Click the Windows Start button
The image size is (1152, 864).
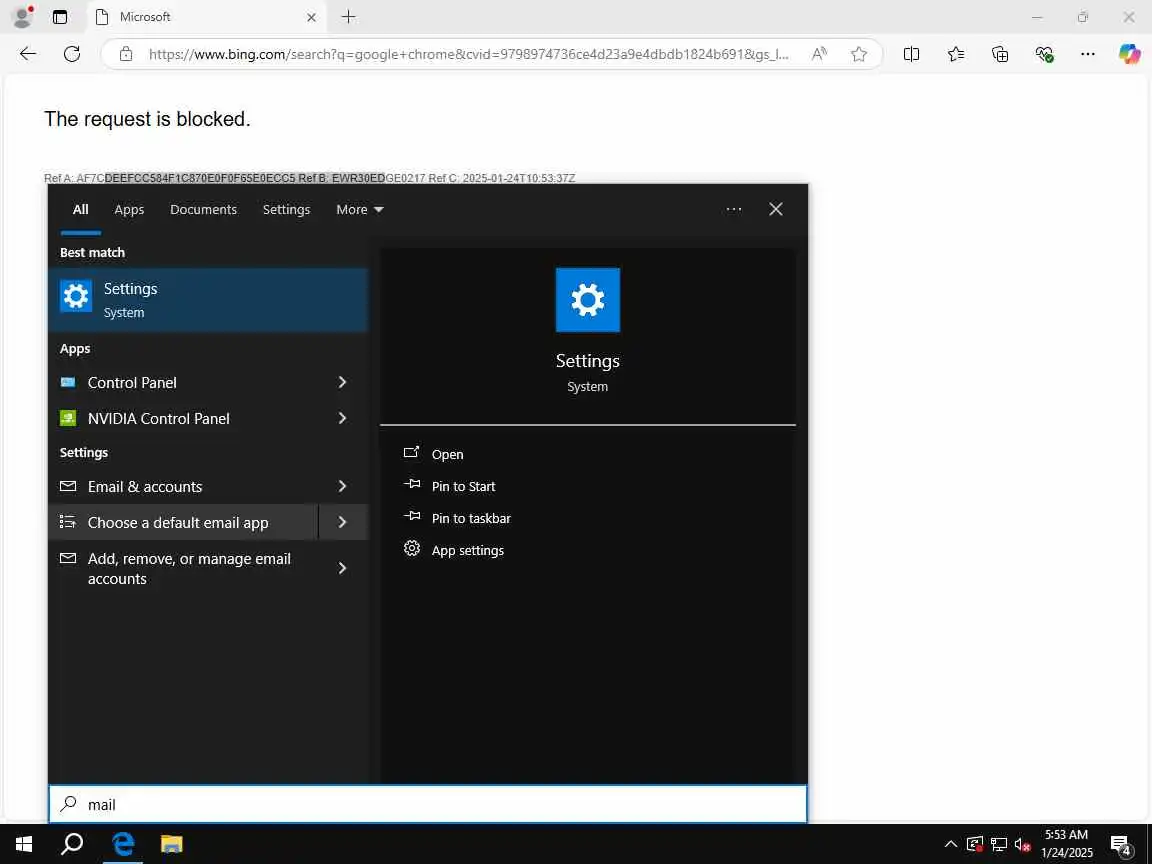pyautogui.click(x=24, y=844)
